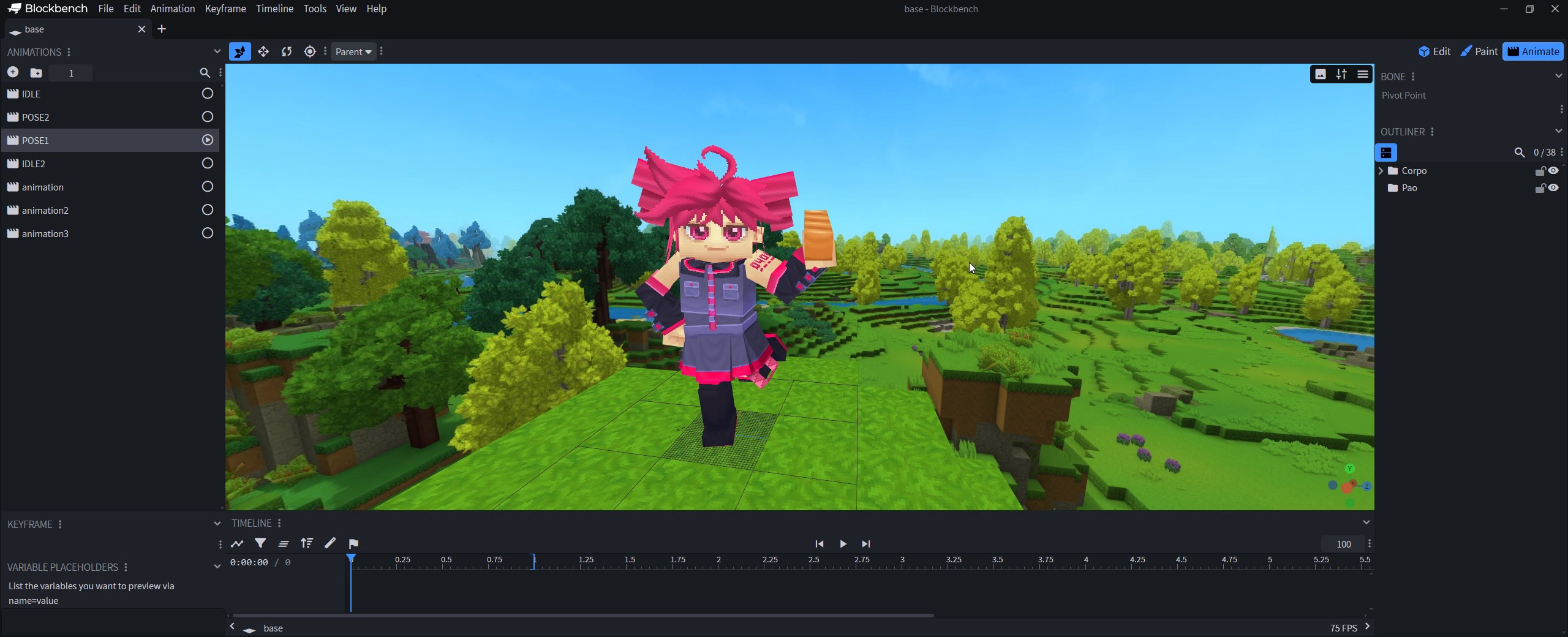Switch to Edit mode
This screenshot has height=637, width=1568.
(x=1434, y=51)
